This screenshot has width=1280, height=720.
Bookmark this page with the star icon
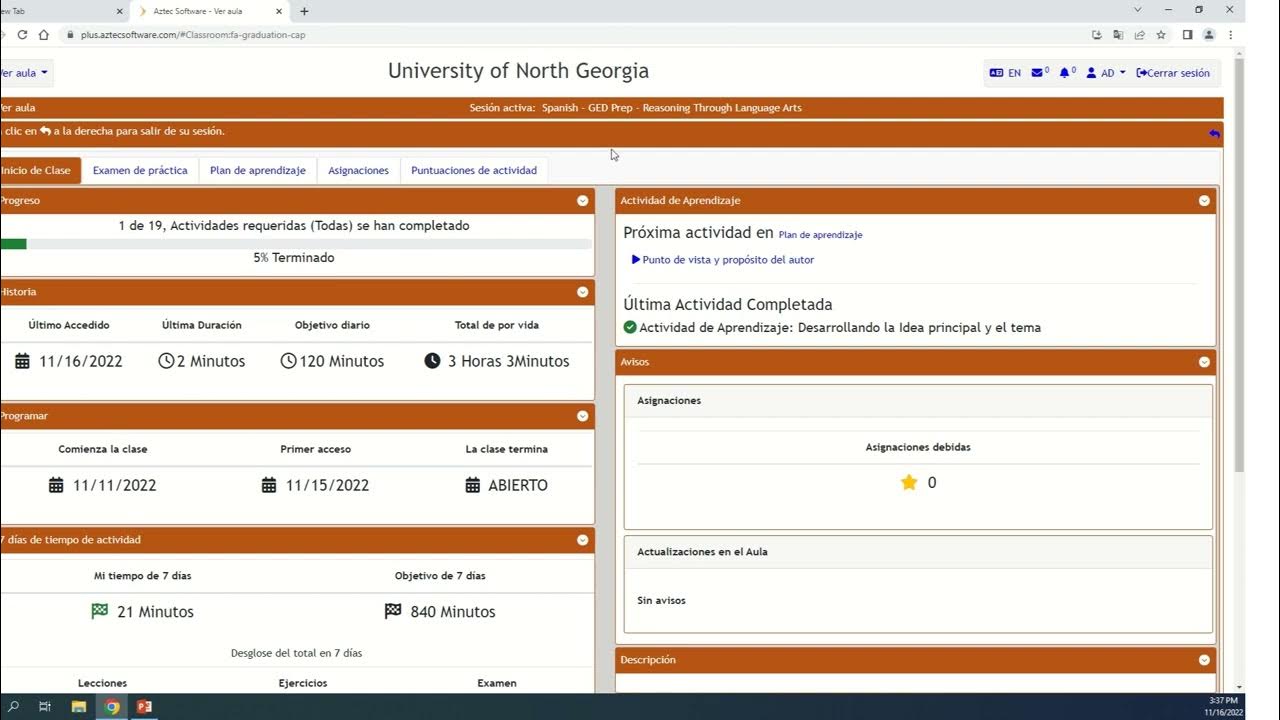coord(1161,34)
